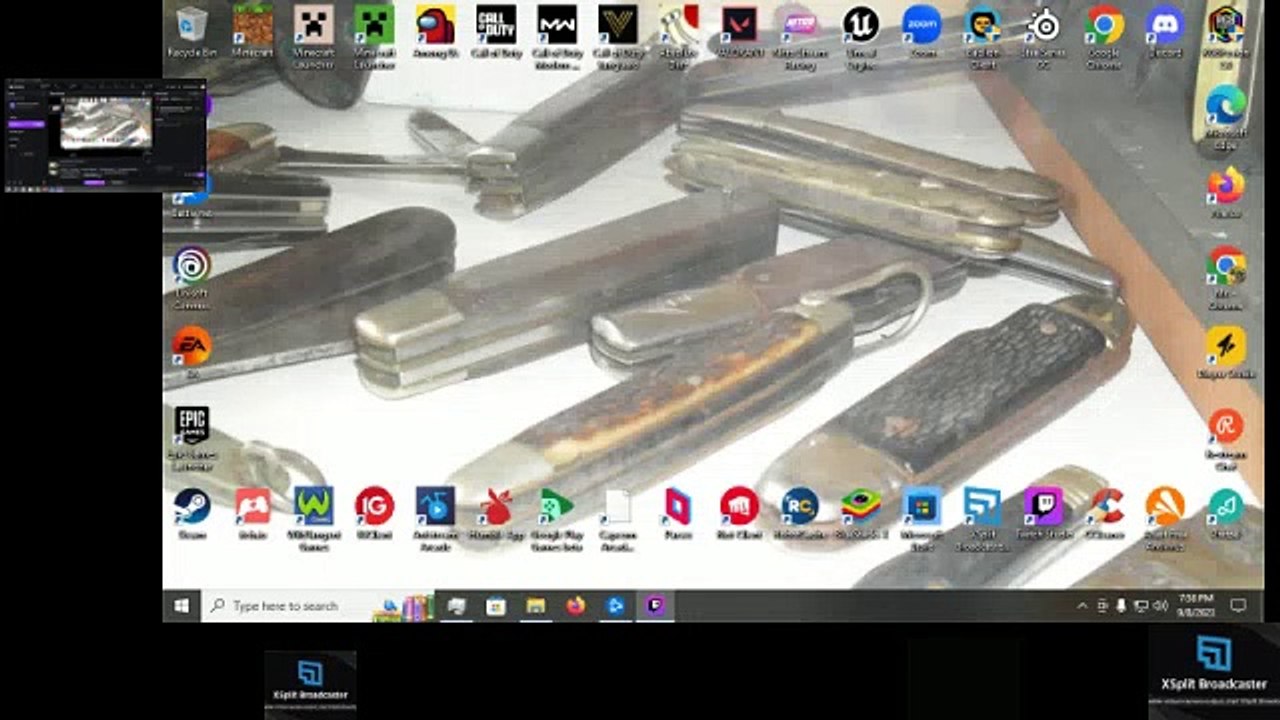Switch to Firefox on the taskbar
Viewport: 1280px width, 720px height.
[x=575, y=606]
